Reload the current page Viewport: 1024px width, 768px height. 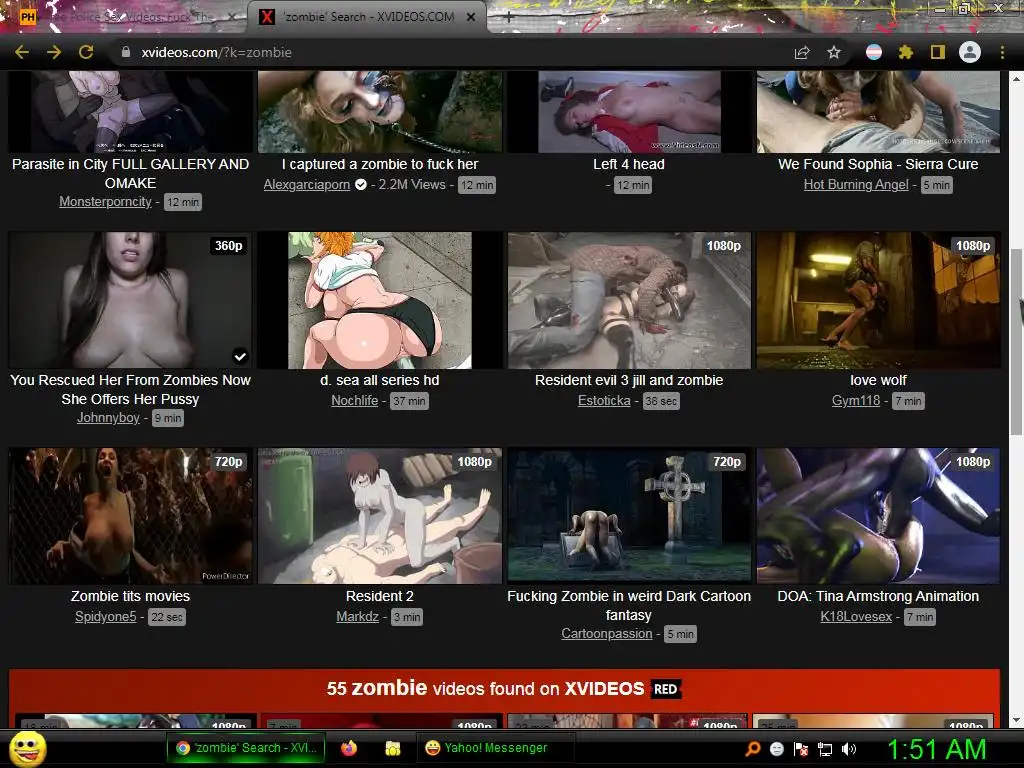pyautogui.click(x=86, y=52)
